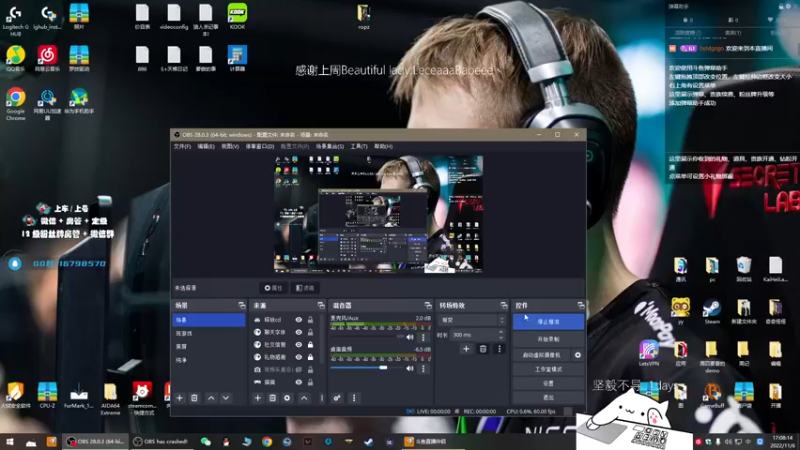Start the virtual camera with 启动虚拟摄像机

click(x=542, y=355)
